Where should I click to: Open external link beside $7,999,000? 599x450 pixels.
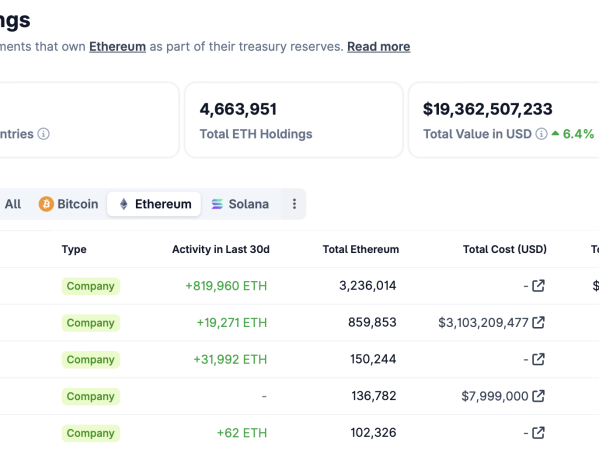click(x=538, y=396)
